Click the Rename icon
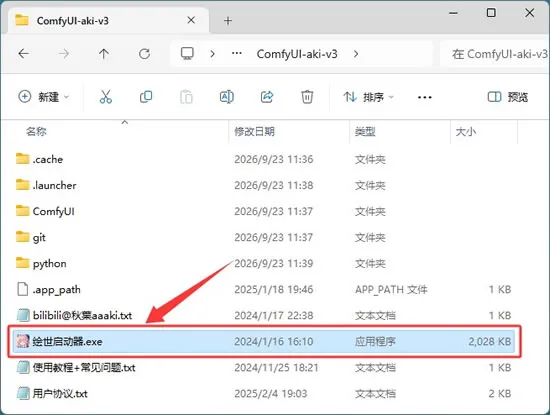 [227, 97]
